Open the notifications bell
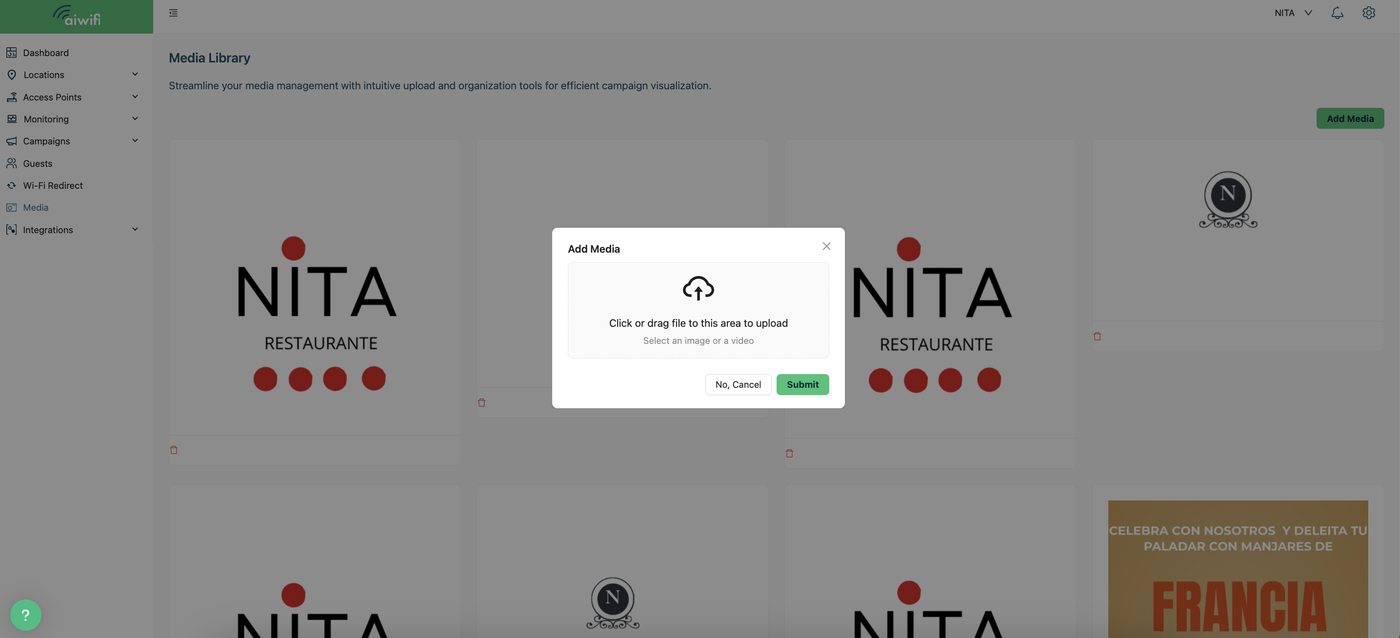Image resolution: width=1400 pixels, height=638 pixels. 1337,13
